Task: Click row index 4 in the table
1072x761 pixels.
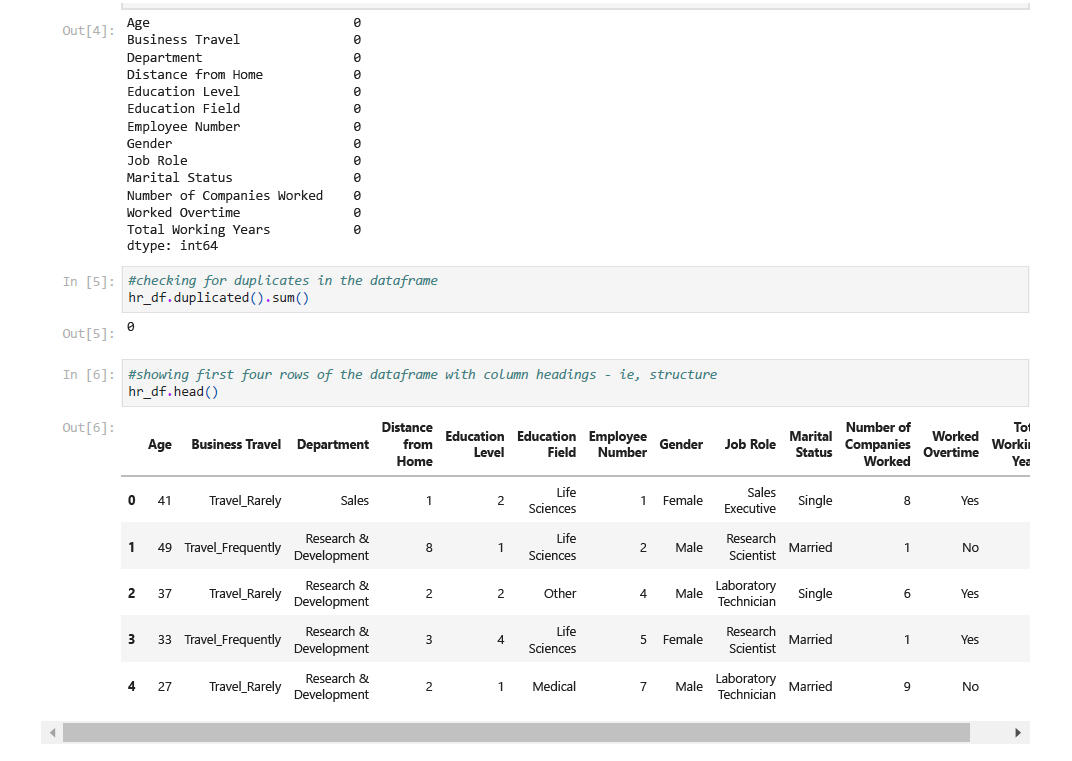Action: pos(131,686)
